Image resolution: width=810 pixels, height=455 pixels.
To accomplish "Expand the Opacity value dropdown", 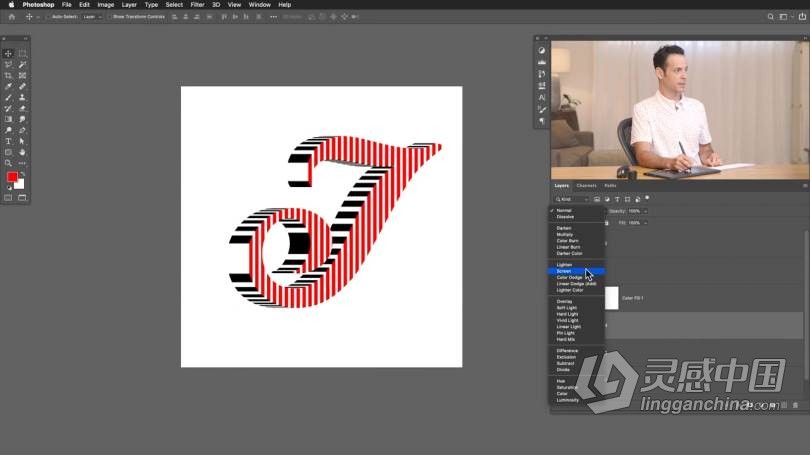I will [645, 211].
